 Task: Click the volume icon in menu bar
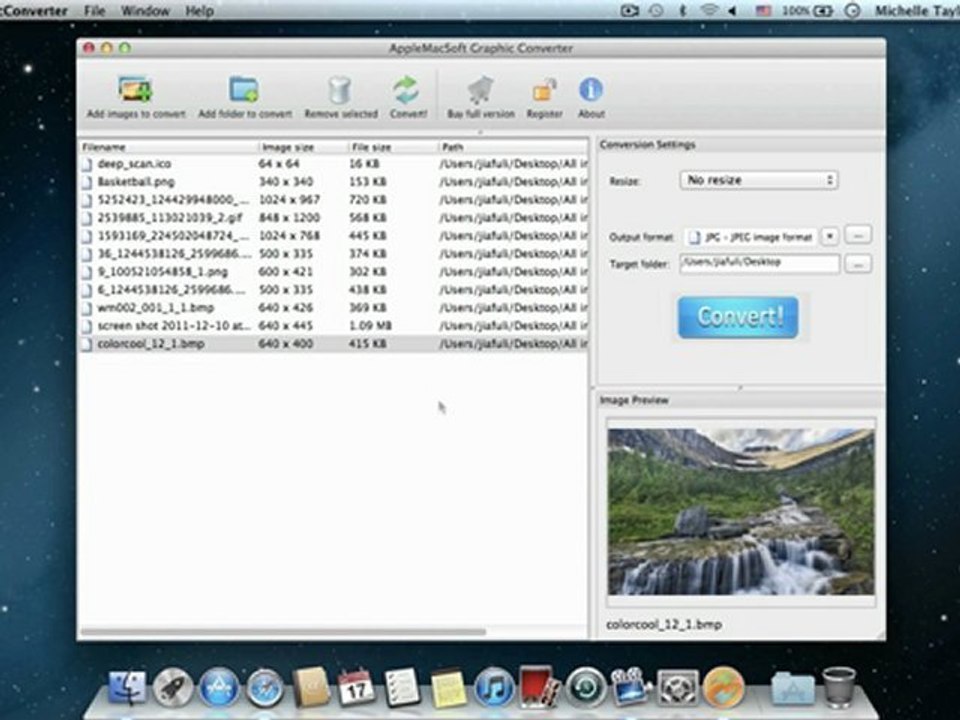(x=732, y=10)
